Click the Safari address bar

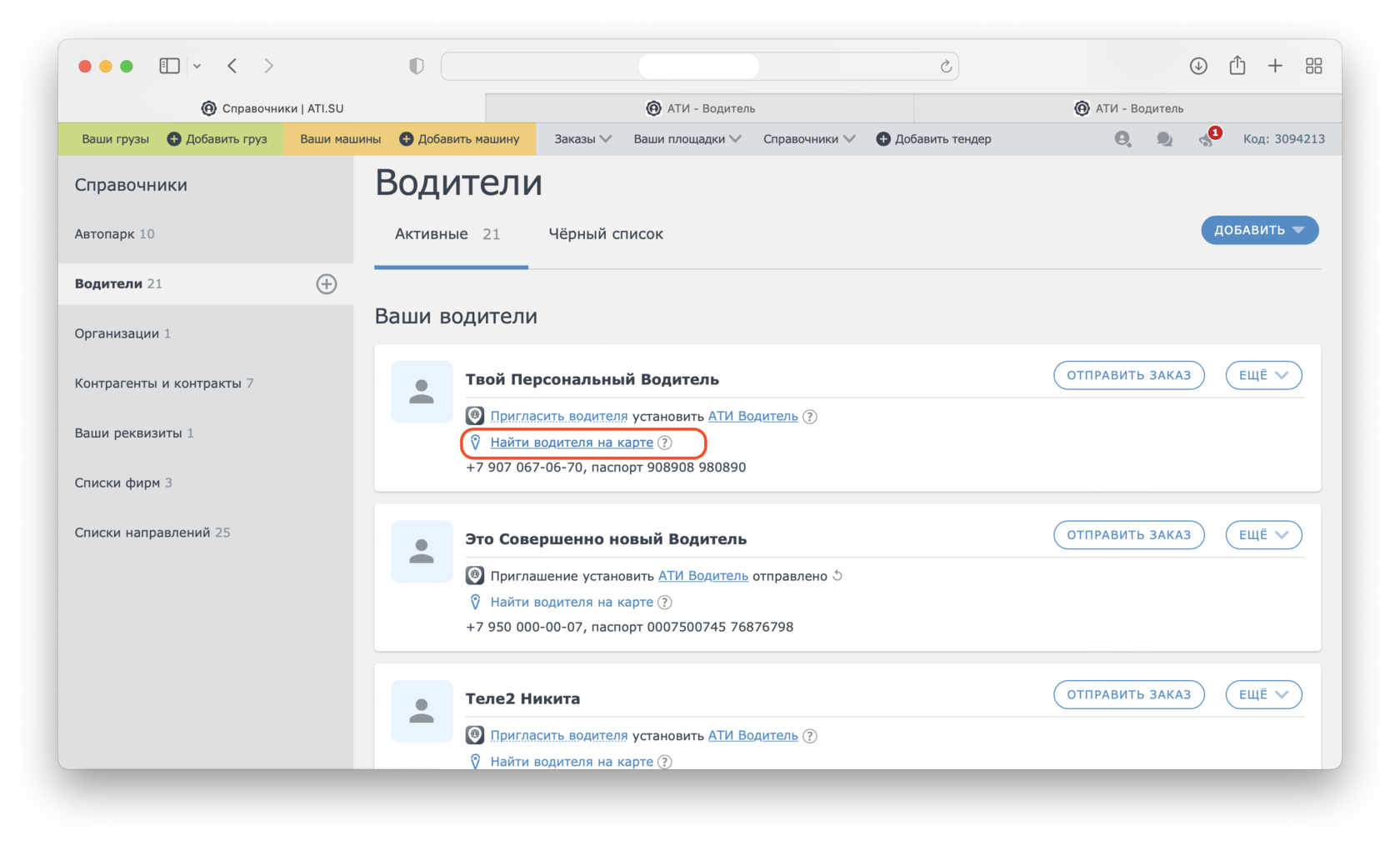tap(699, 66)
